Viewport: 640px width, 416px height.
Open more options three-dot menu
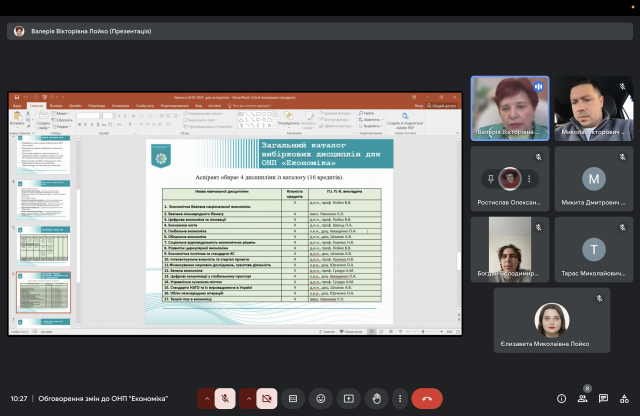click(x=400, y=398)
